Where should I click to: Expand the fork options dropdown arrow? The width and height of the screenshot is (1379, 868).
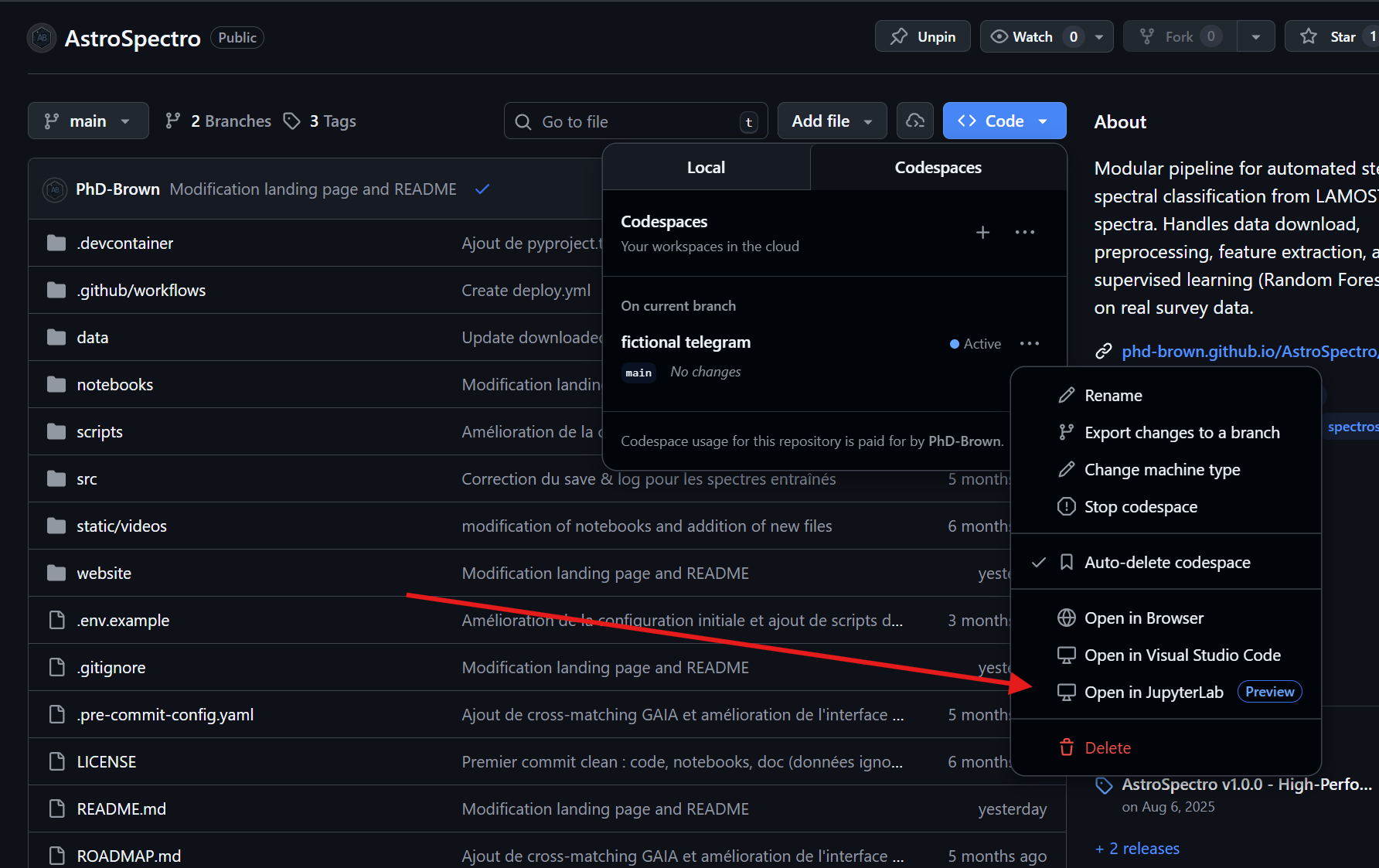click(x=1255, y=37)
